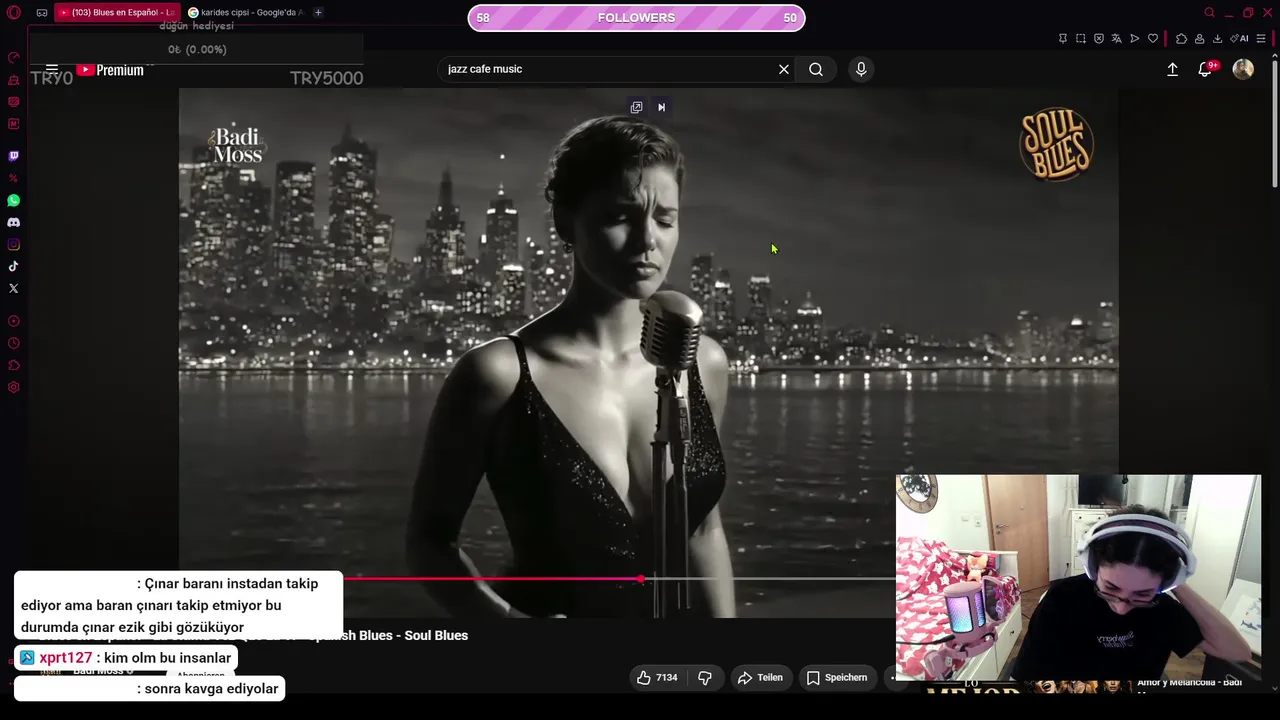Screen dimensions: 1280x720
Task: Search with voice microphone button
Action: coord(861,69)
